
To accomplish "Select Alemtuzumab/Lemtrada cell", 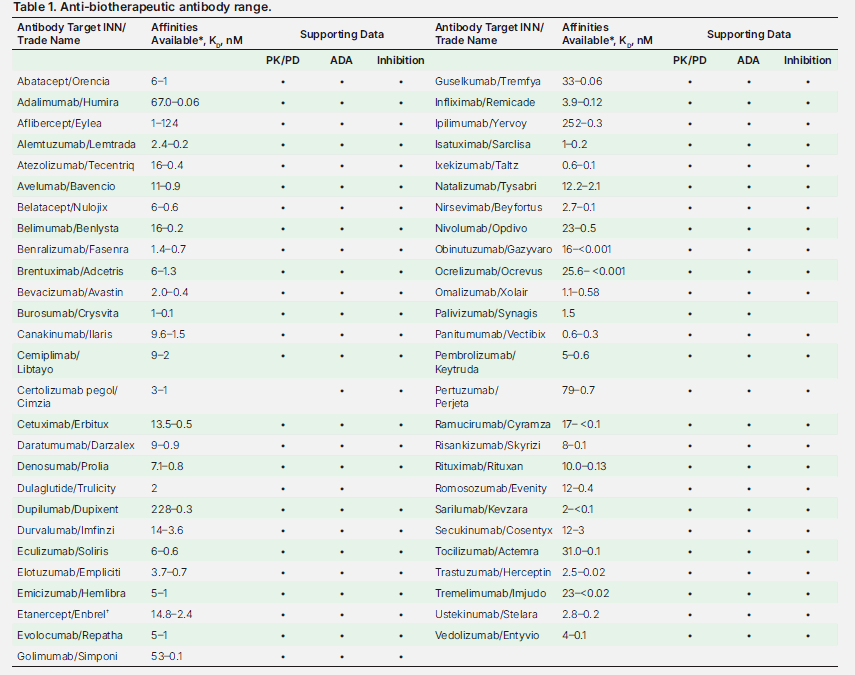I will pos(76,144).
